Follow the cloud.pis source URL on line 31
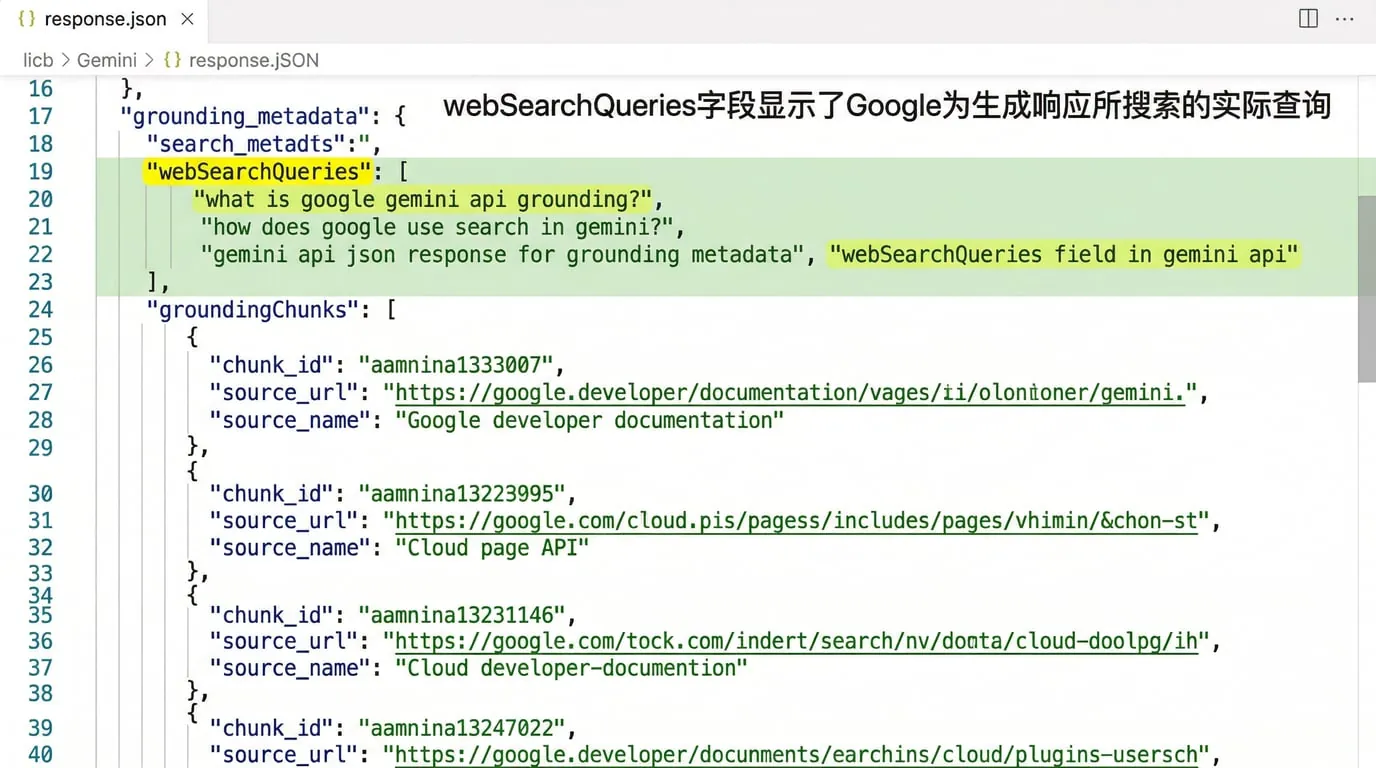 [796, 521]
